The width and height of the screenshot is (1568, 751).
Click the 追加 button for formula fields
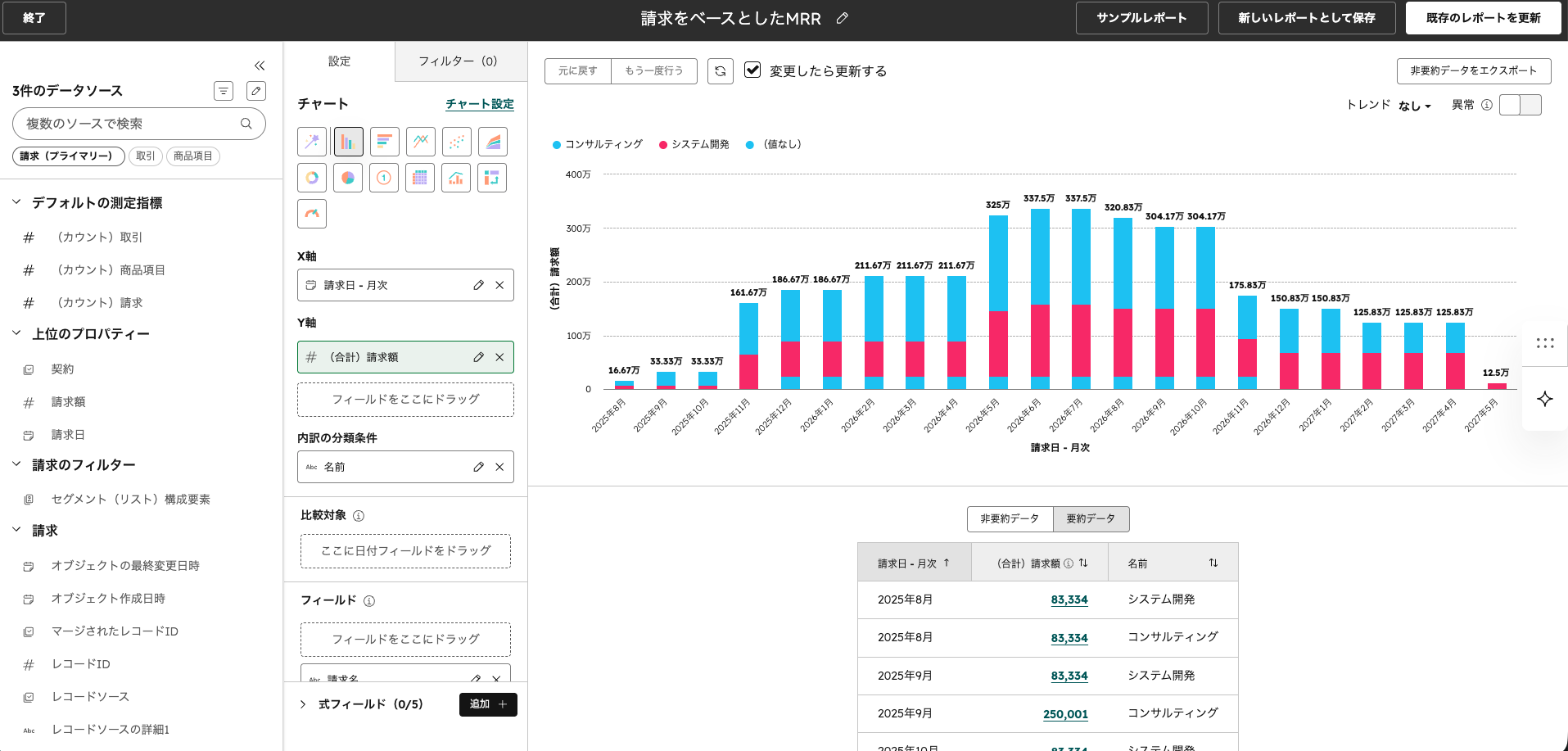488,704
